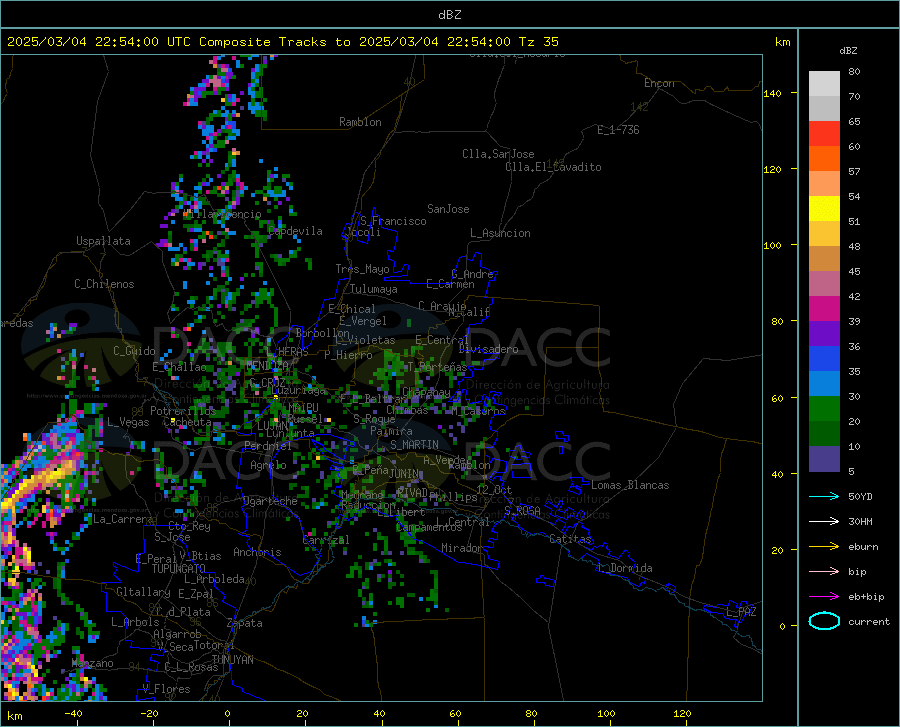
Task: Click the Zapata map label
Action: [245, 623]
